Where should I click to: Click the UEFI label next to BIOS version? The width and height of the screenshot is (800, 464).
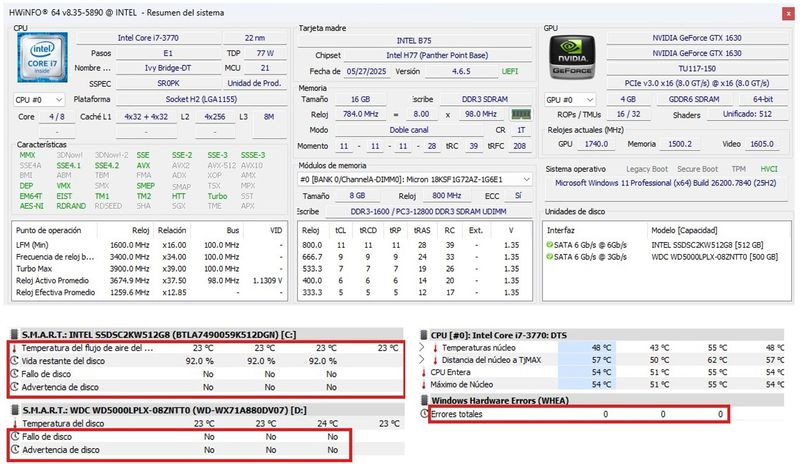[x=510, y=71]
